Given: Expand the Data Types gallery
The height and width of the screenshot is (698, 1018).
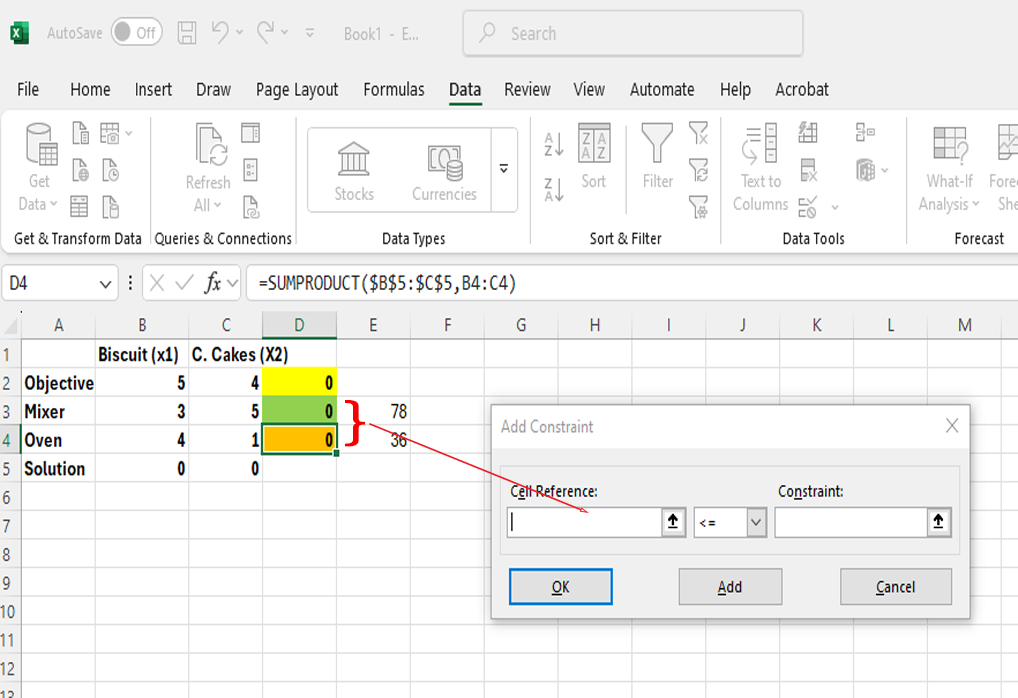Looking at the screenshot, I should click(504, 169).
